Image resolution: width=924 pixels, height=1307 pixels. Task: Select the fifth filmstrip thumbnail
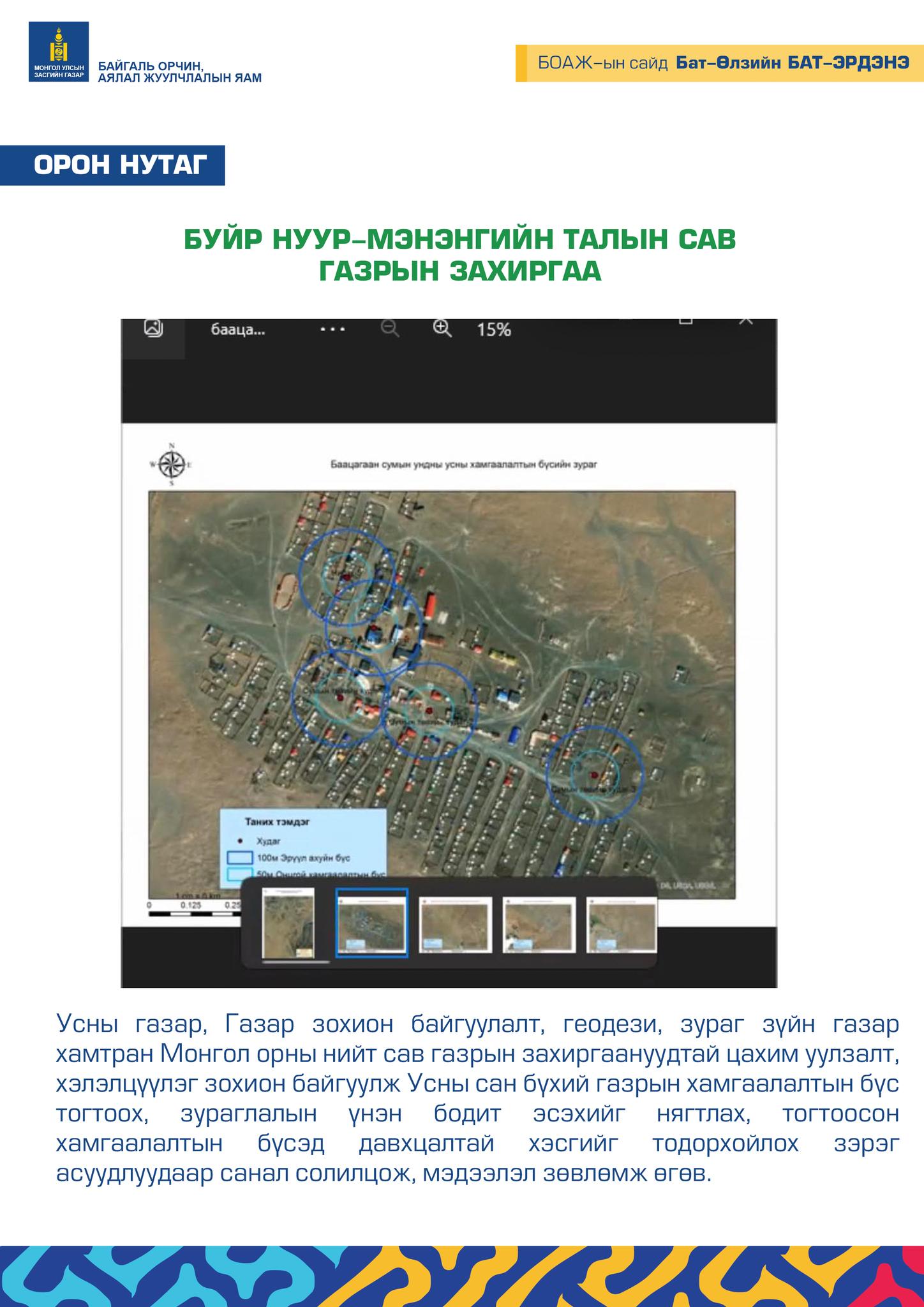point(622,925)
